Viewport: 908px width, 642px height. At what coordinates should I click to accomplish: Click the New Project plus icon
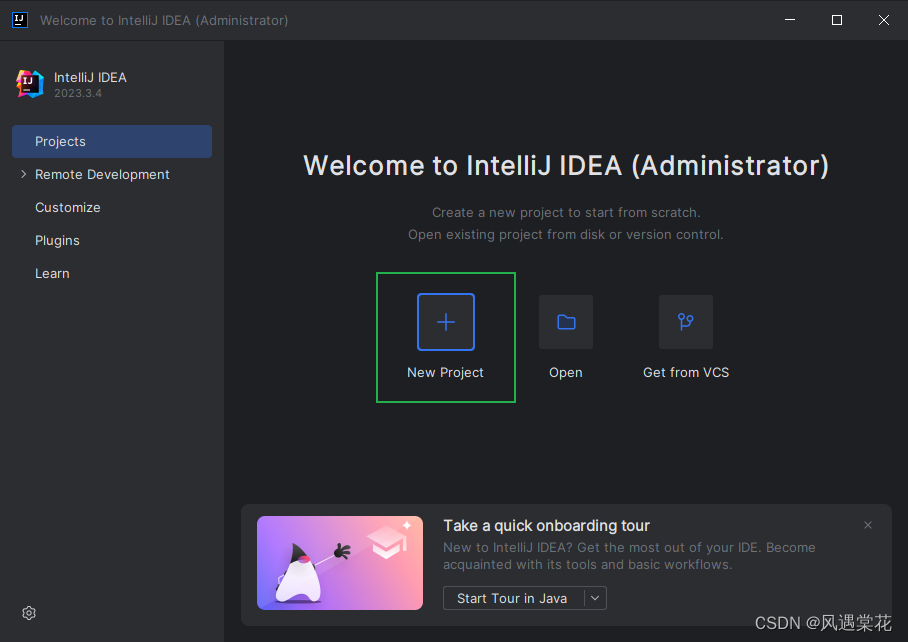445,322
